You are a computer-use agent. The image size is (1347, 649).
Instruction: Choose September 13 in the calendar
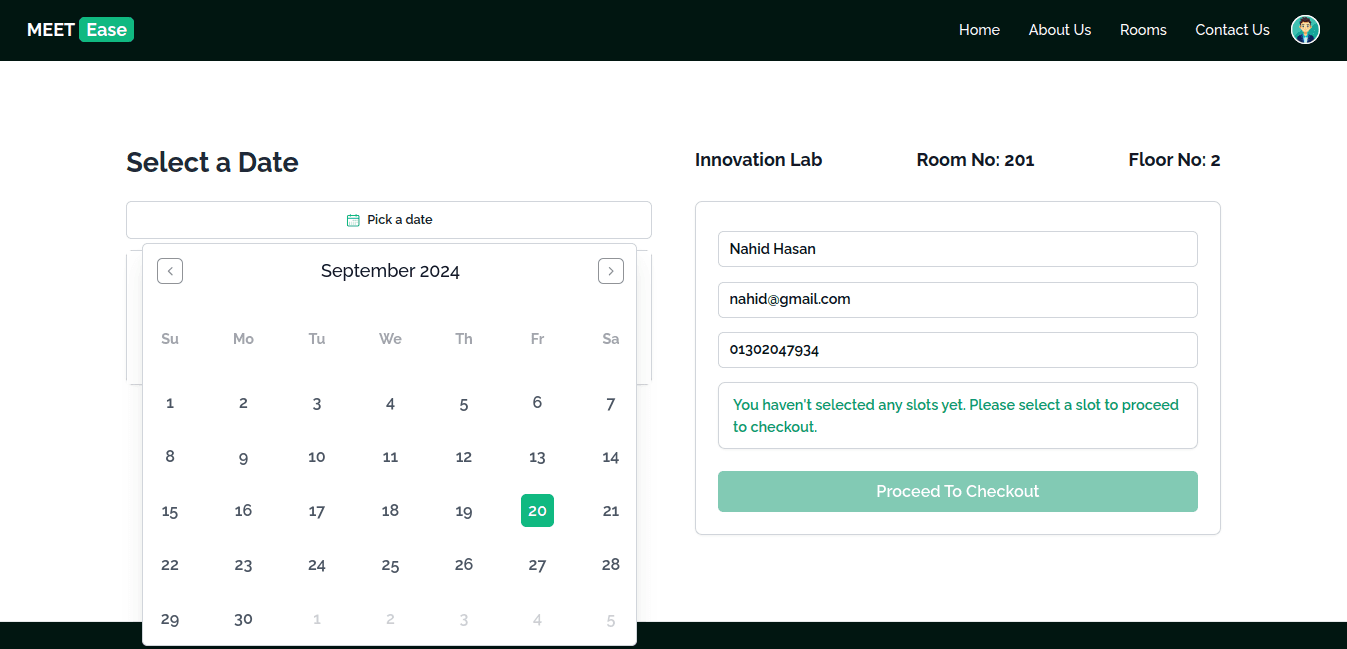coord(537,457)
